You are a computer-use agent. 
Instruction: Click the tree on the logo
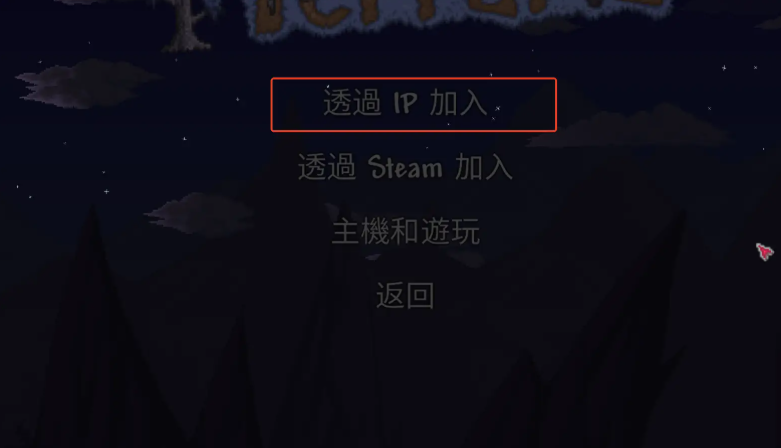187,25
